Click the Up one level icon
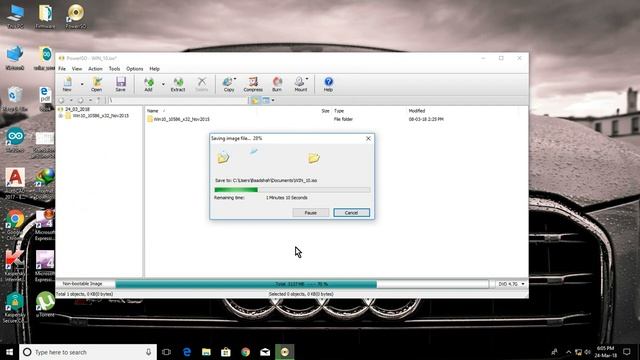The image size is (640, 360). pos(99,100)
